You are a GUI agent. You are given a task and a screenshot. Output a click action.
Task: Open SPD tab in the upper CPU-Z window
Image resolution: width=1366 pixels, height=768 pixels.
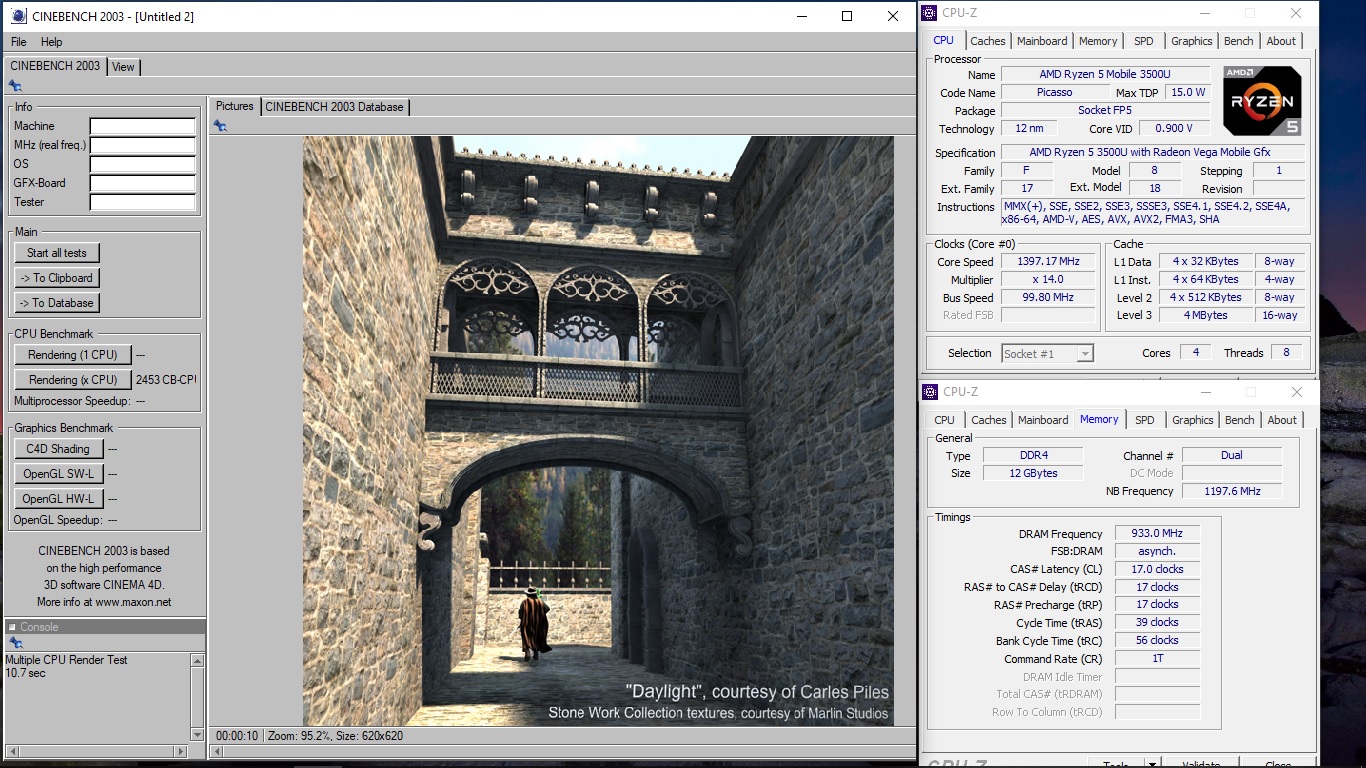[1144, 41]
